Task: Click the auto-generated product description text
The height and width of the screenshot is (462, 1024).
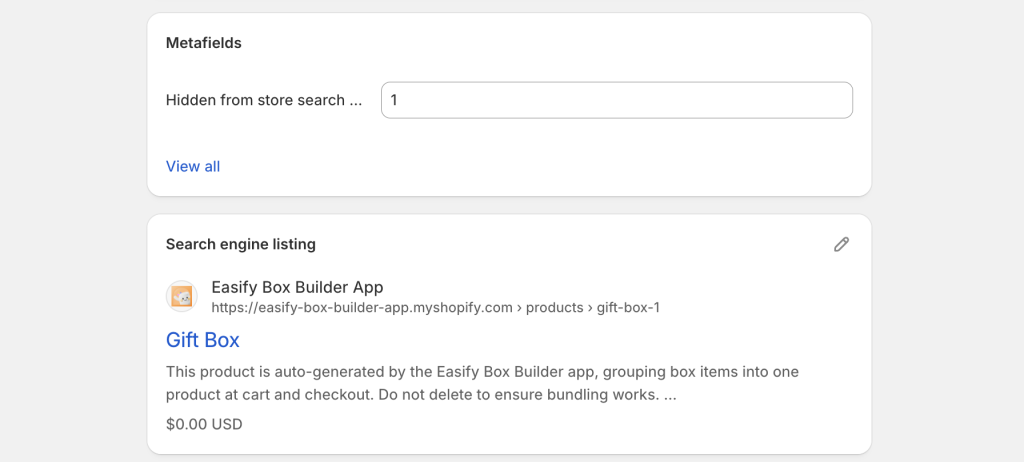Action: 480,372
